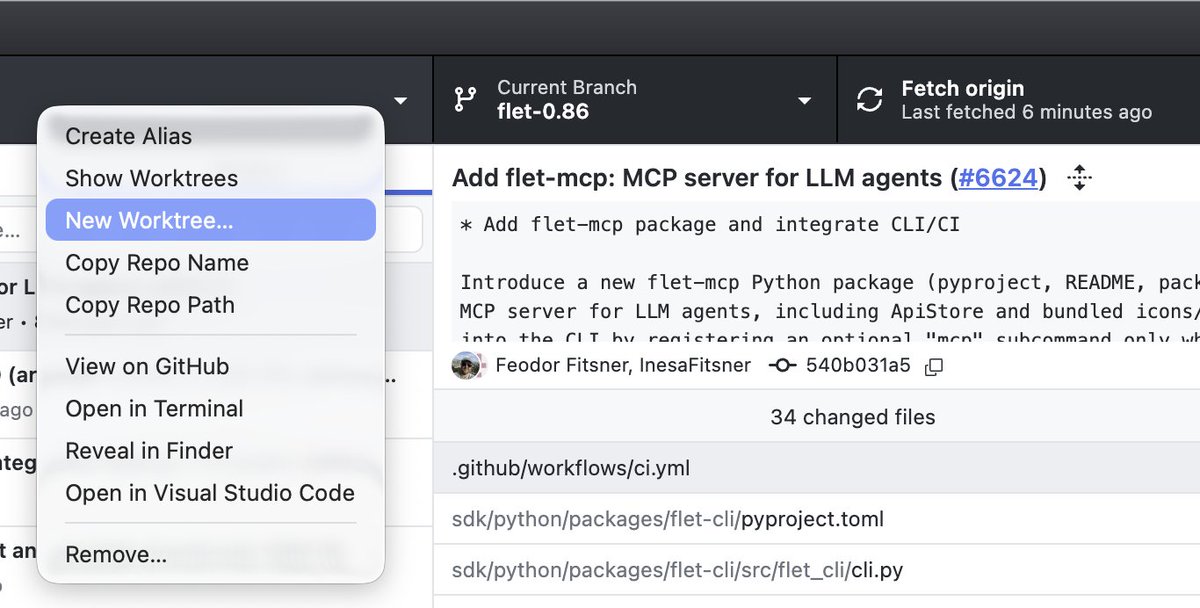This screenshot has width=1200, height=608.
Task: Click the commit hash 540b031a5 text
Action: (x=858, y=365)
